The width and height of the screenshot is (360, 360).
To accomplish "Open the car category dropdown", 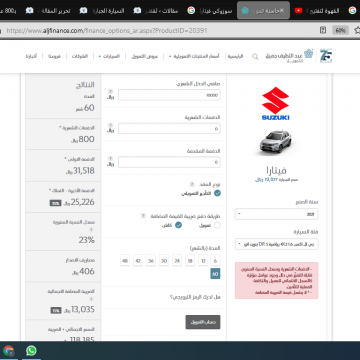I will click(x=276, y=244).
